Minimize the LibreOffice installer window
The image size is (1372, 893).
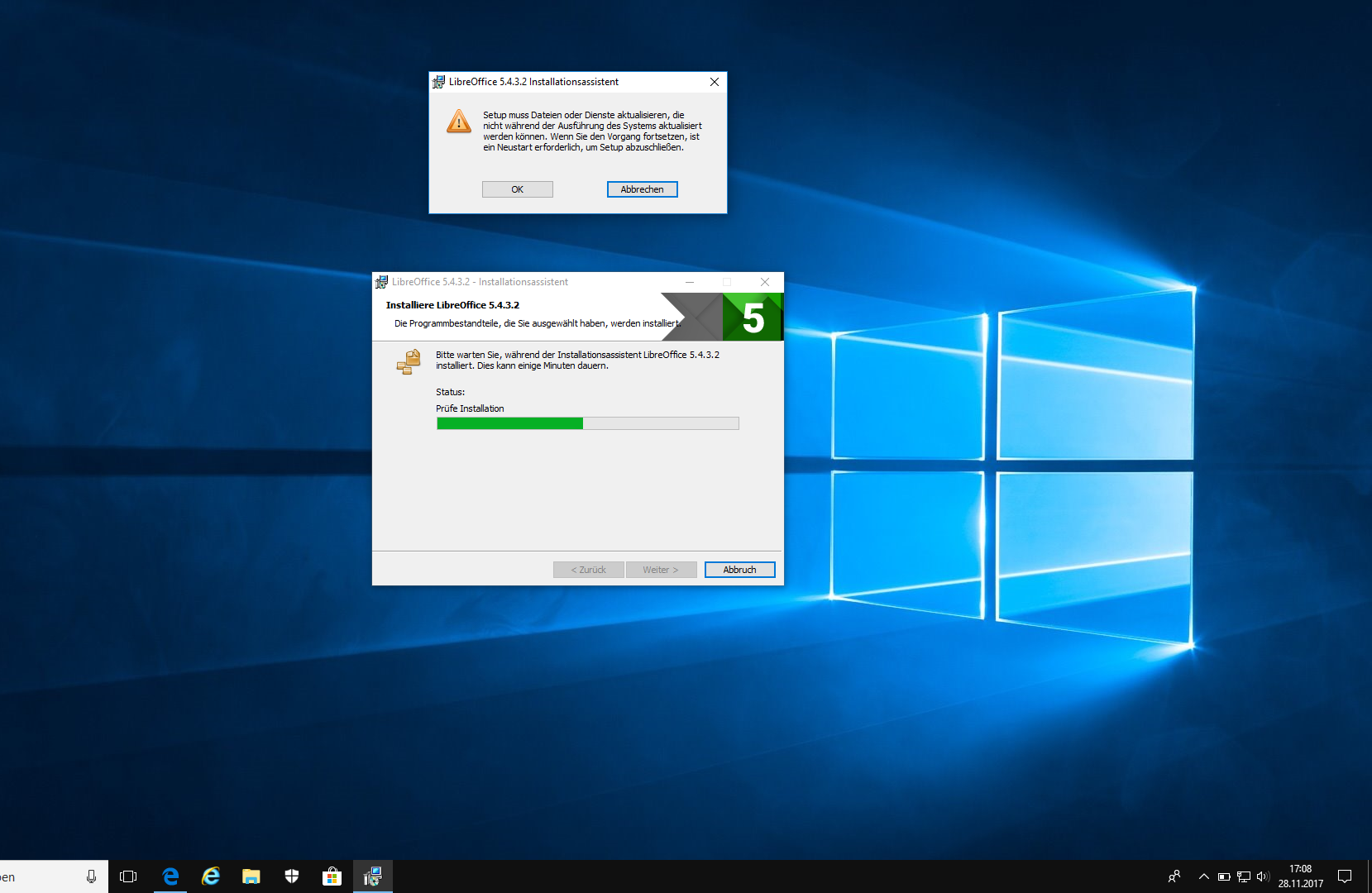689,282
